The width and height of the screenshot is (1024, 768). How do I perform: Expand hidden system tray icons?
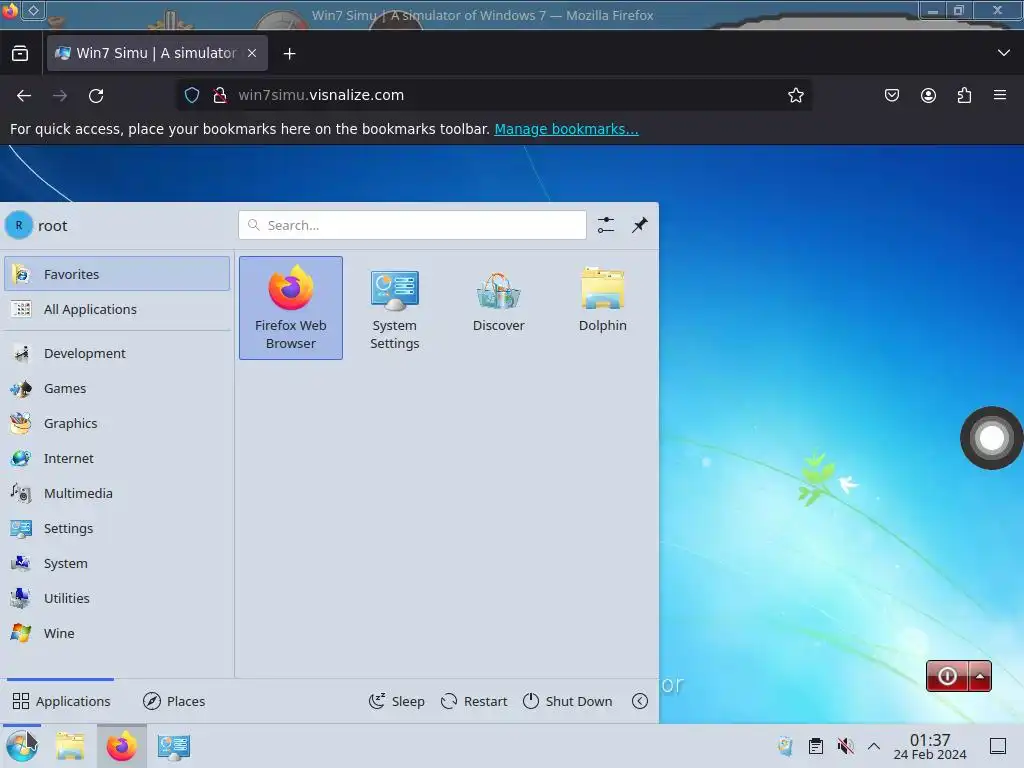click(x=874, y=746)
